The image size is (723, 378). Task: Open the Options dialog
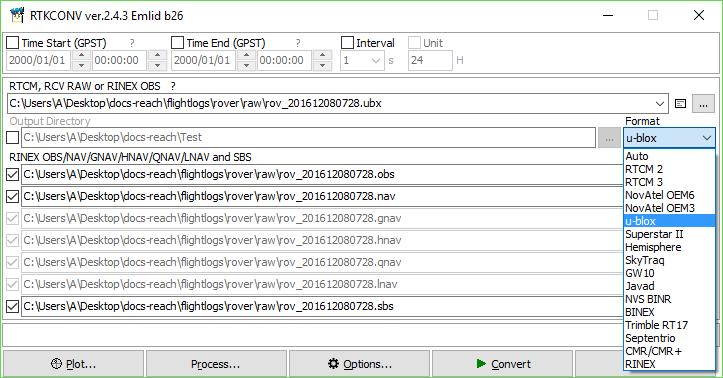tap(360, 364)
